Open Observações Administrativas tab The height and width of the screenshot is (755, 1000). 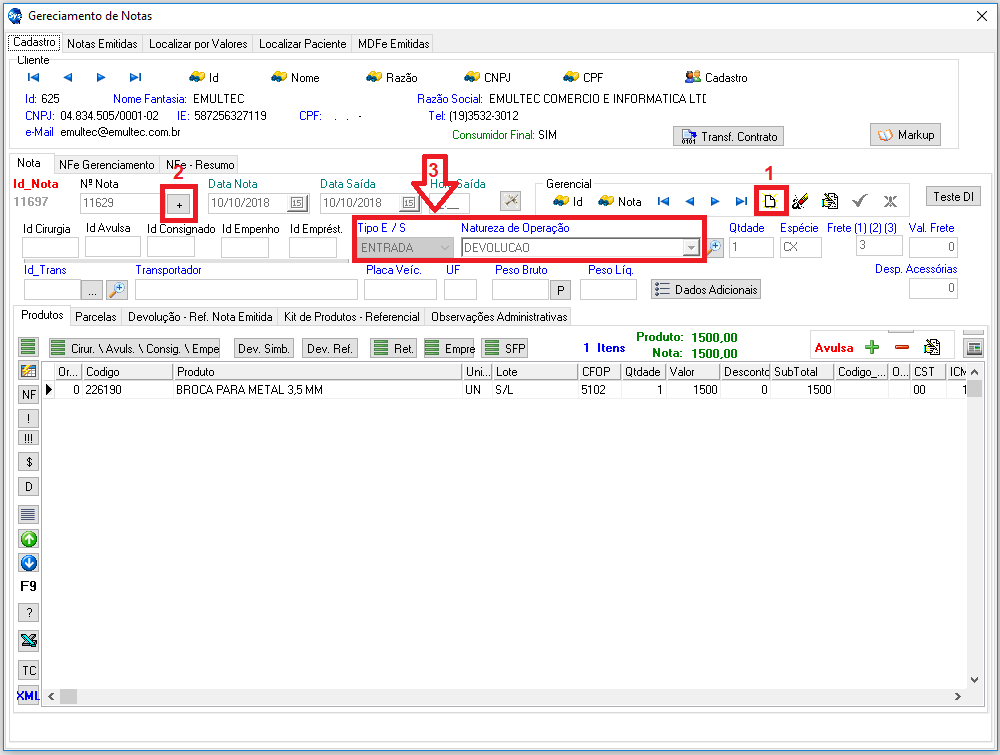(x=499, y=317)
